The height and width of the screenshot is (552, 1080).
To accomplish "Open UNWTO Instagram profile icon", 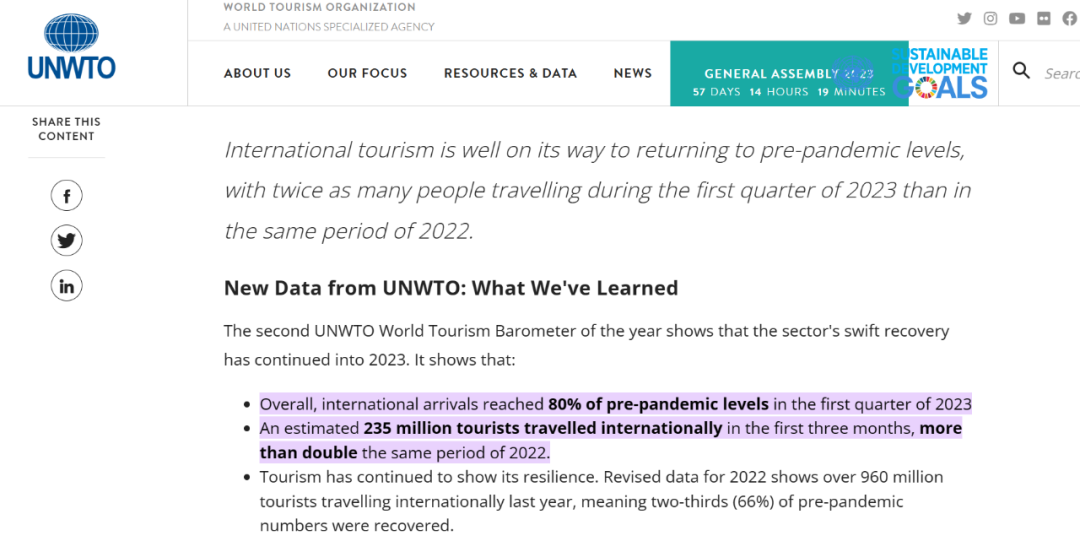I will (x=991, y=18).
